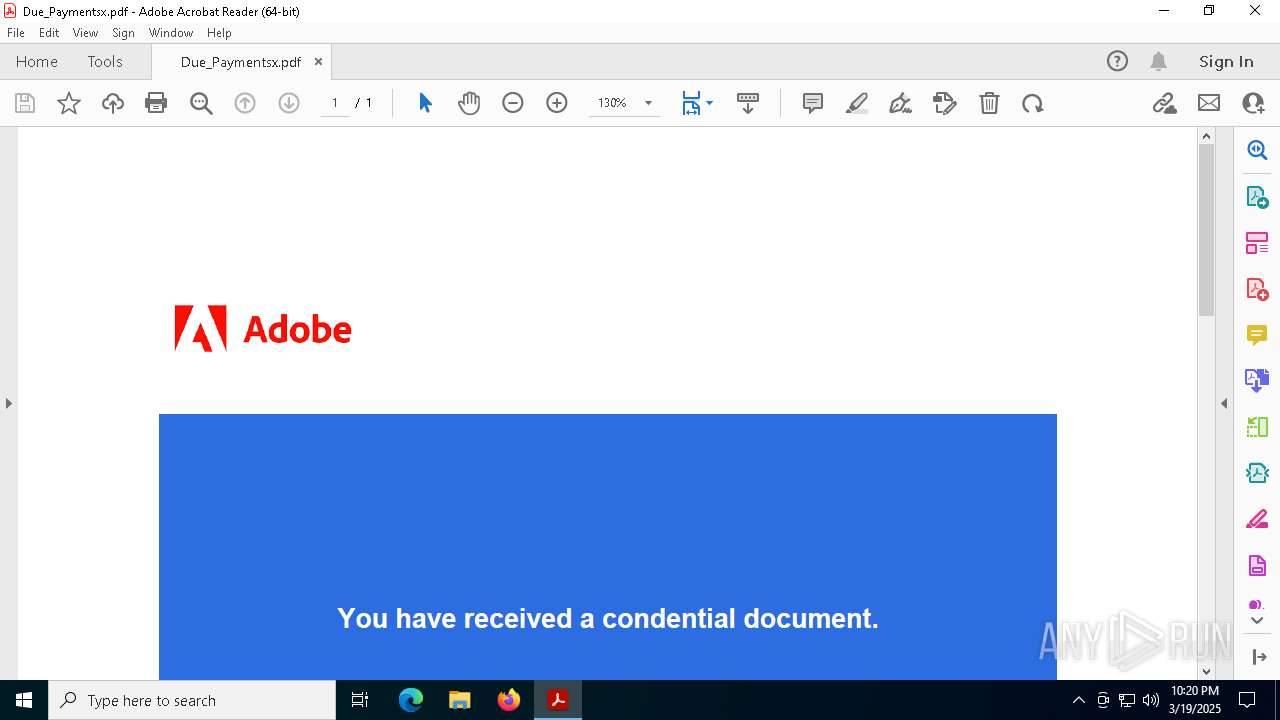The height and width of the screenshot is (720, 1280).
Task: Activate the Hand pan tool
Action: (x=469, y=103)
